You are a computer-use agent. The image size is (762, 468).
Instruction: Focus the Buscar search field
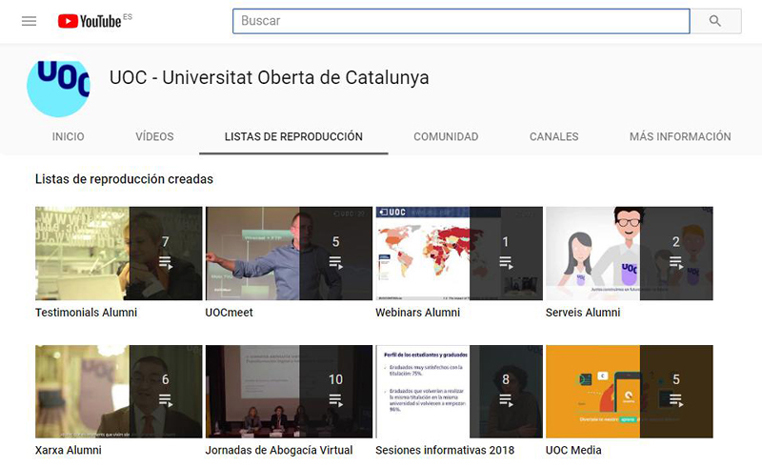click(x=461, y=21)
